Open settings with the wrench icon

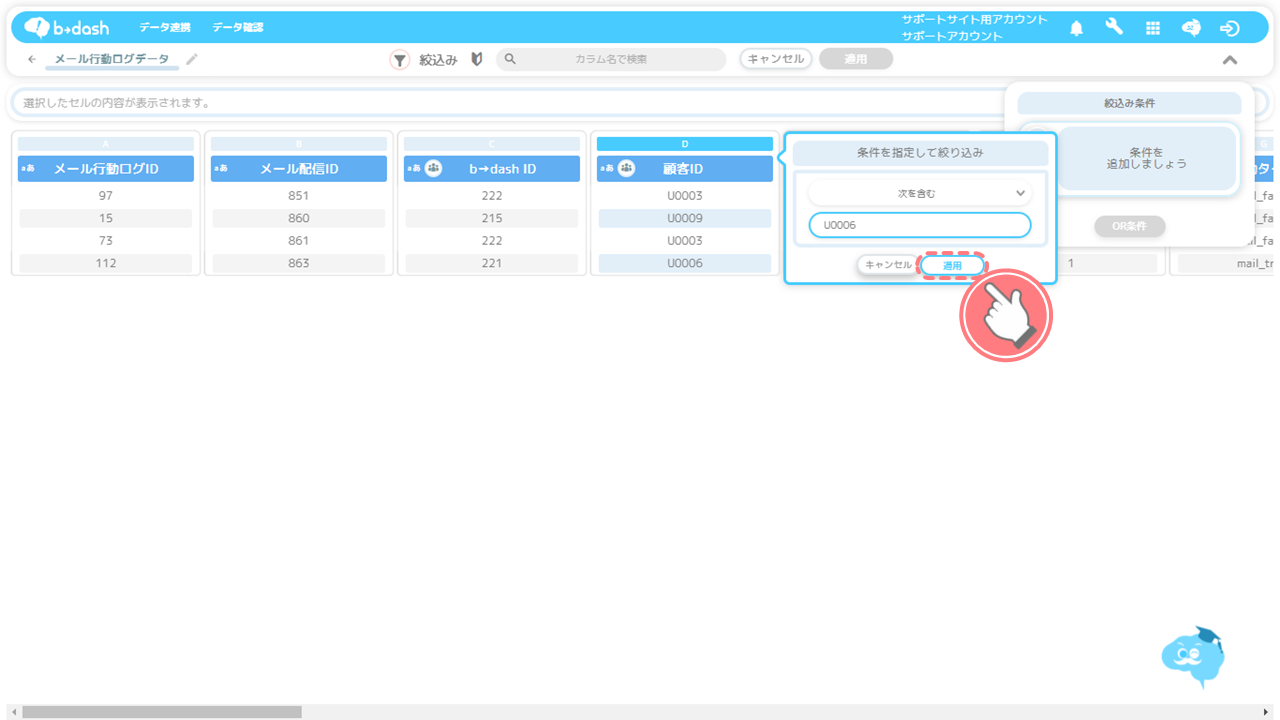coord(1114,28)
